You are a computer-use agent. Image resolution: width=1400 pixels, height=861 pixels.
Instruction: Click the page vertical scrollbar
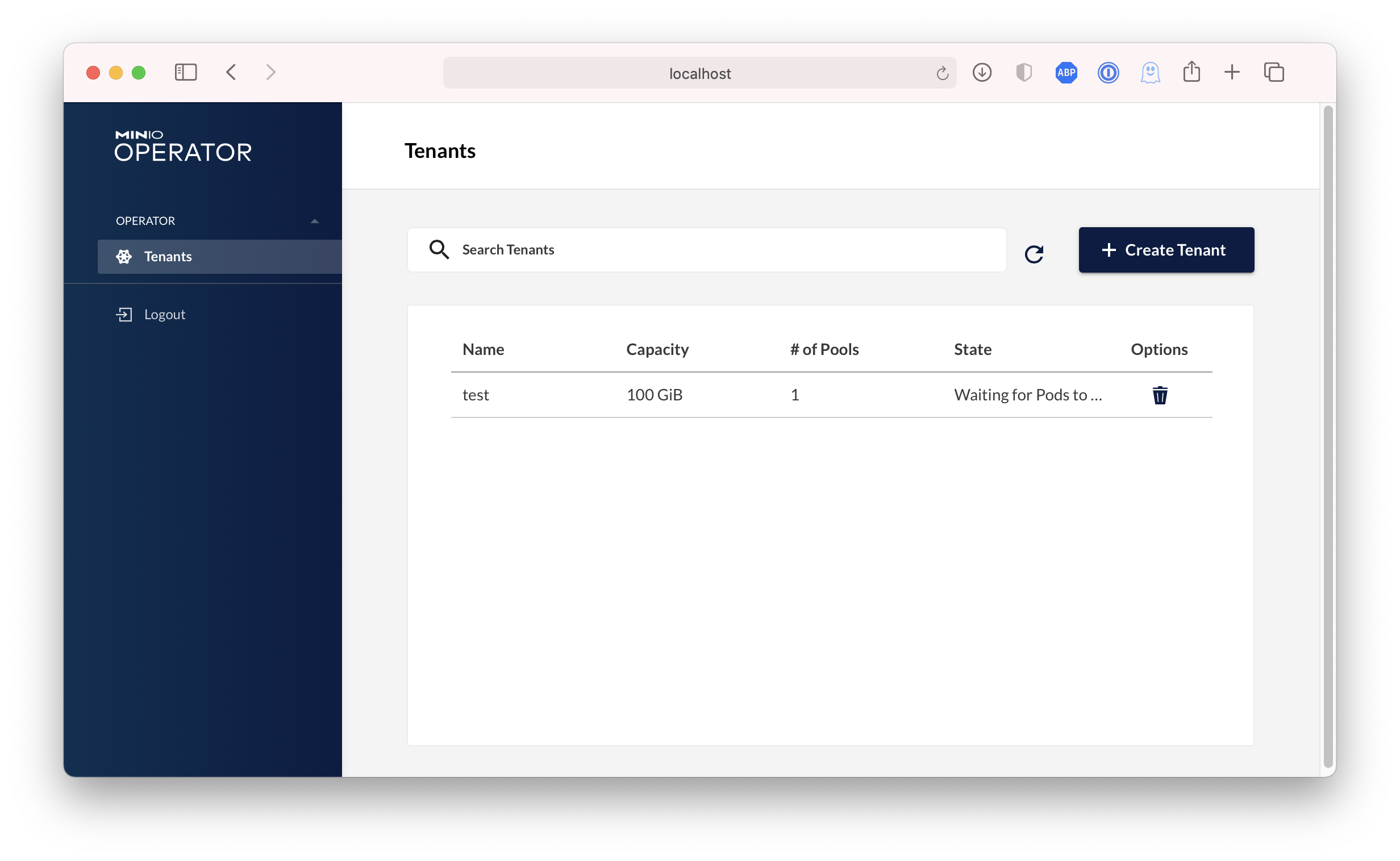point(1328,436)
